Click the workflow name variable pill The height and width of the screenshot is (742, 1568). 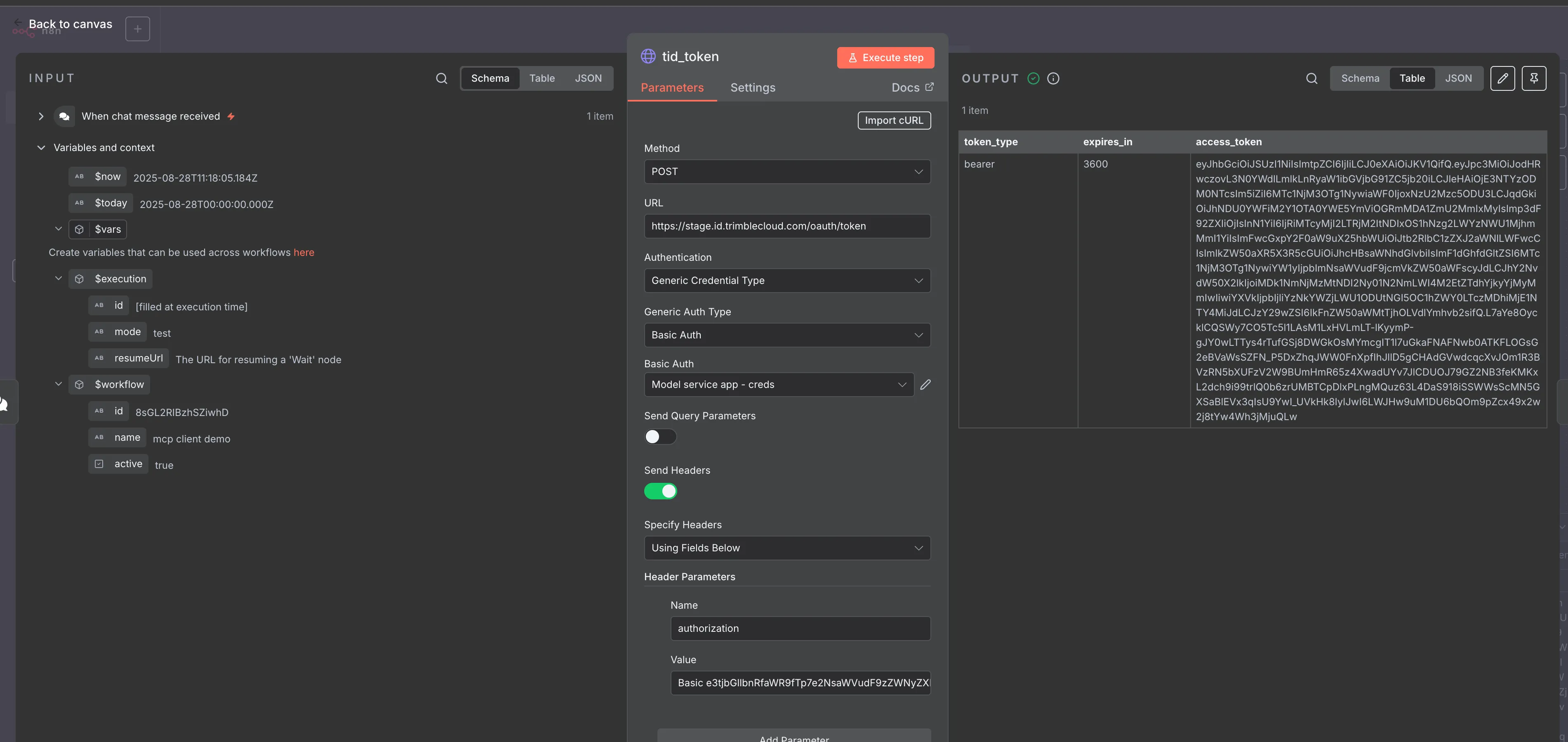118,437
